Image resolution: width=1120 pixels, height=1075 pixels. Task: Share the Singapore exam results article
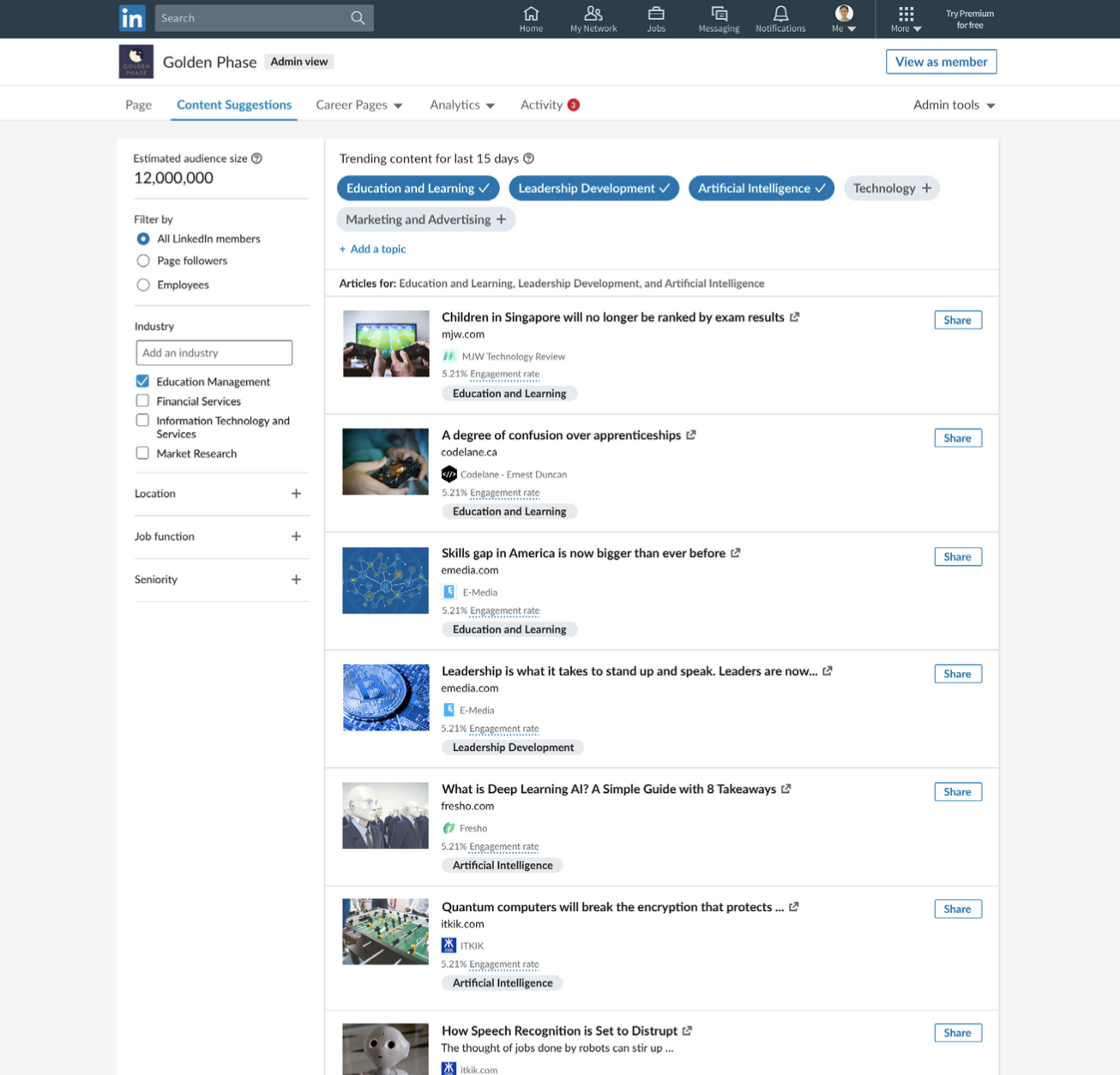pos(957,320)
